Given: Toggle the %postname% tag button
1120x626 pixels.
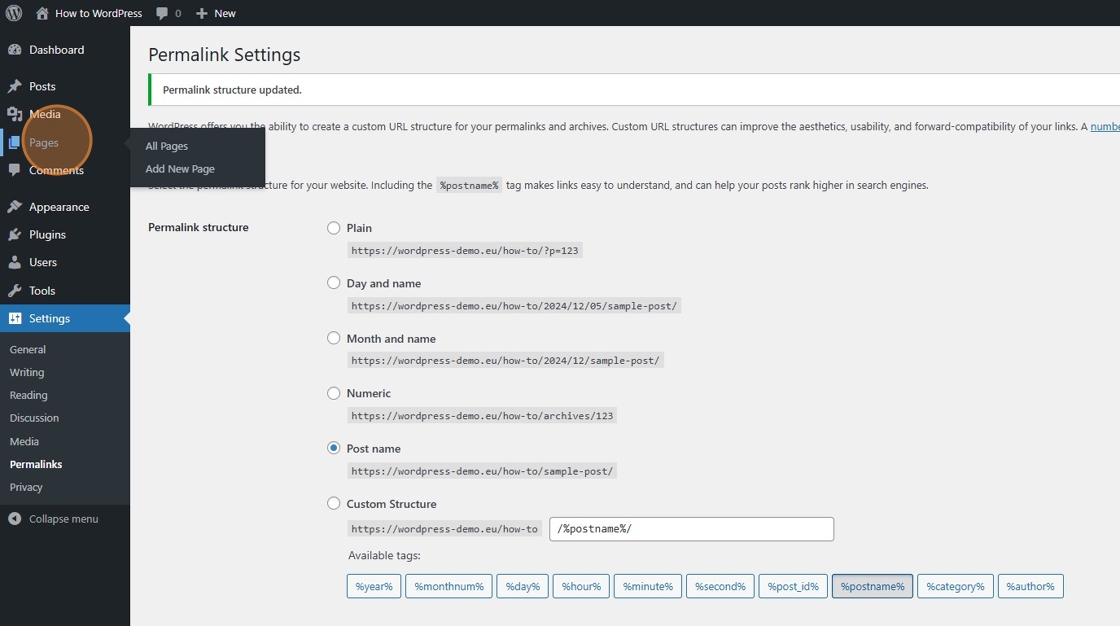Looking at the screenshot, I should pyautogui.click(x=872, y=586).
